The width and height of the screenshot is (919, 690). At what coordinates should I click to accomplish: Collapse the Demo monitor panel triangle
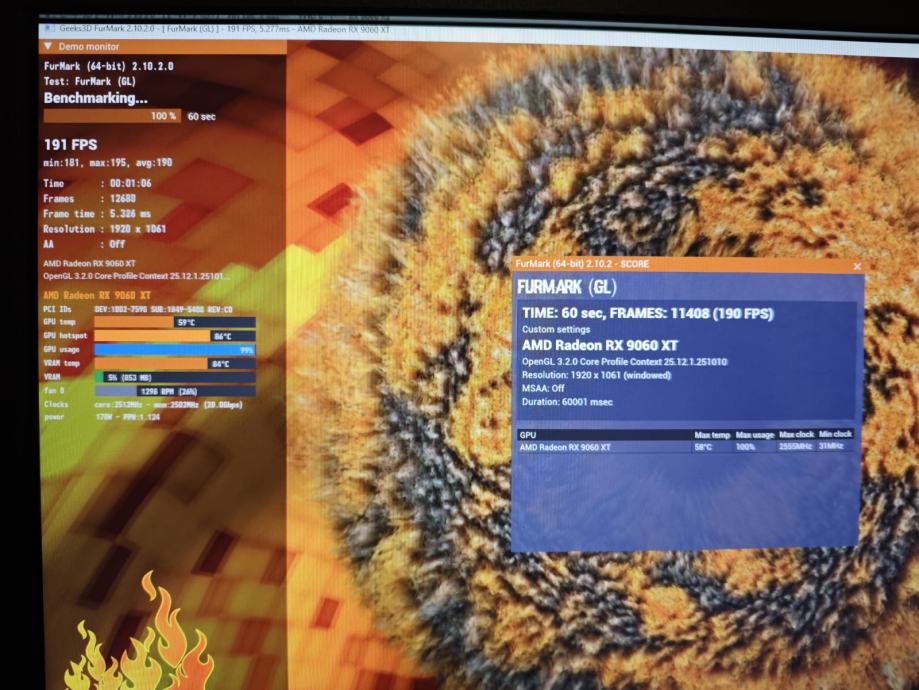(48, 46)
